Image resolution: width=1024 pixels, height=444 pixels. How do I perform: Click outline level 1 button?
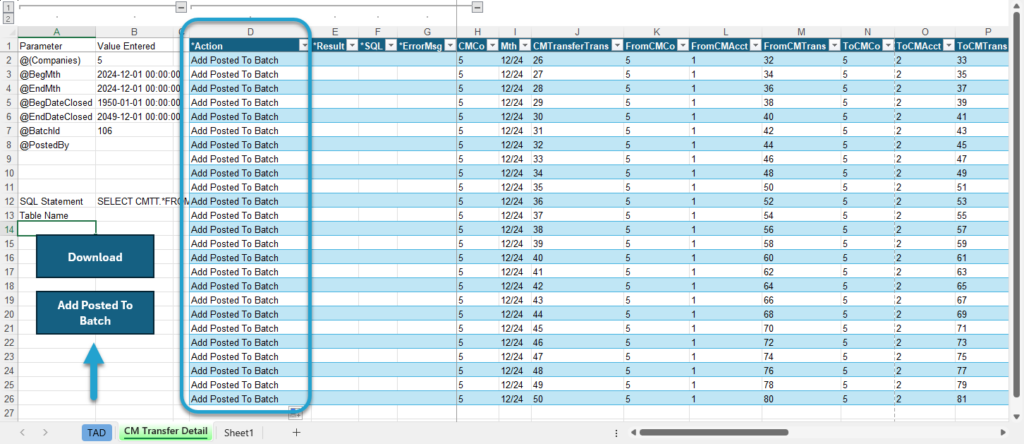8,8
